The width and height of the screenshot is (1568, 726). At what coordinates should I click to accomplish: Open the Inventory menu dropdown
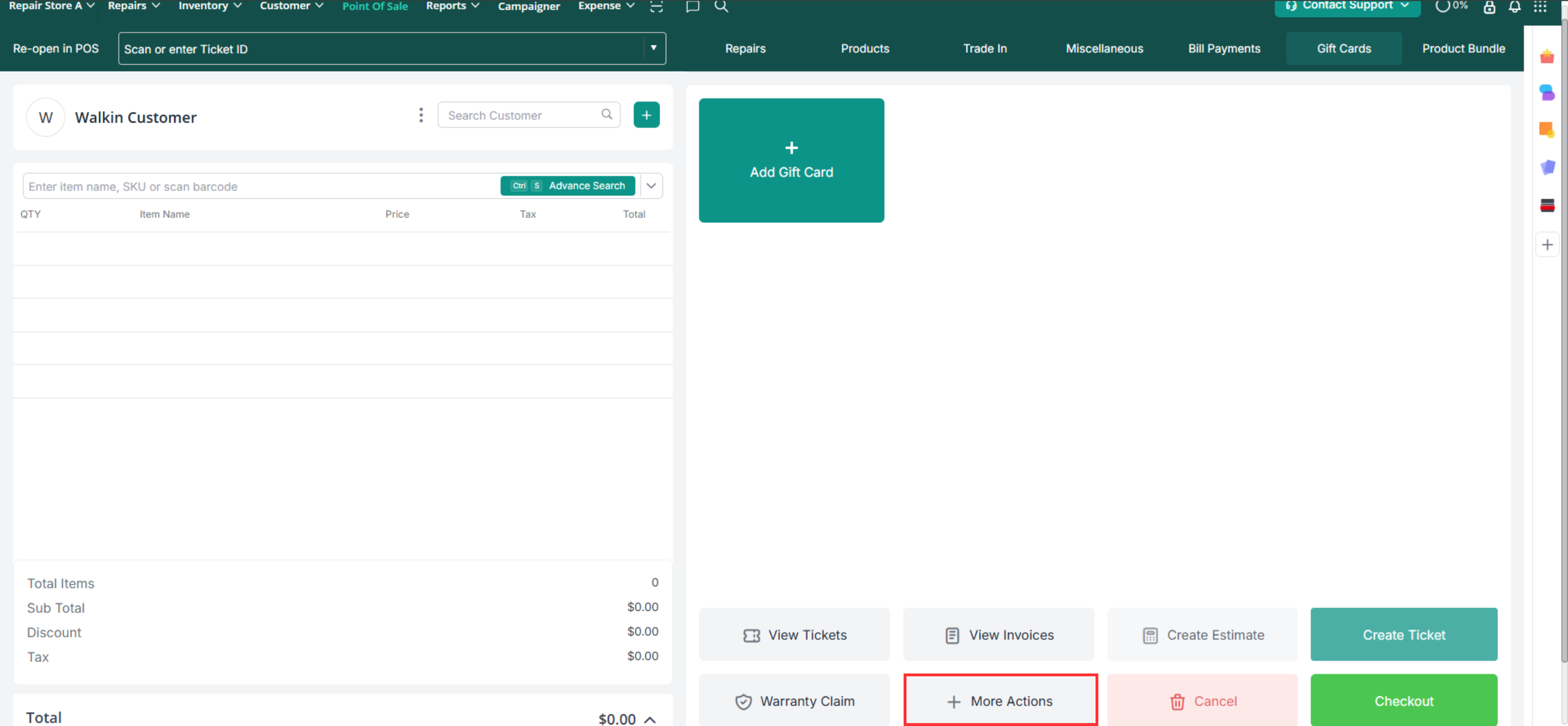(x=210, y=6)
